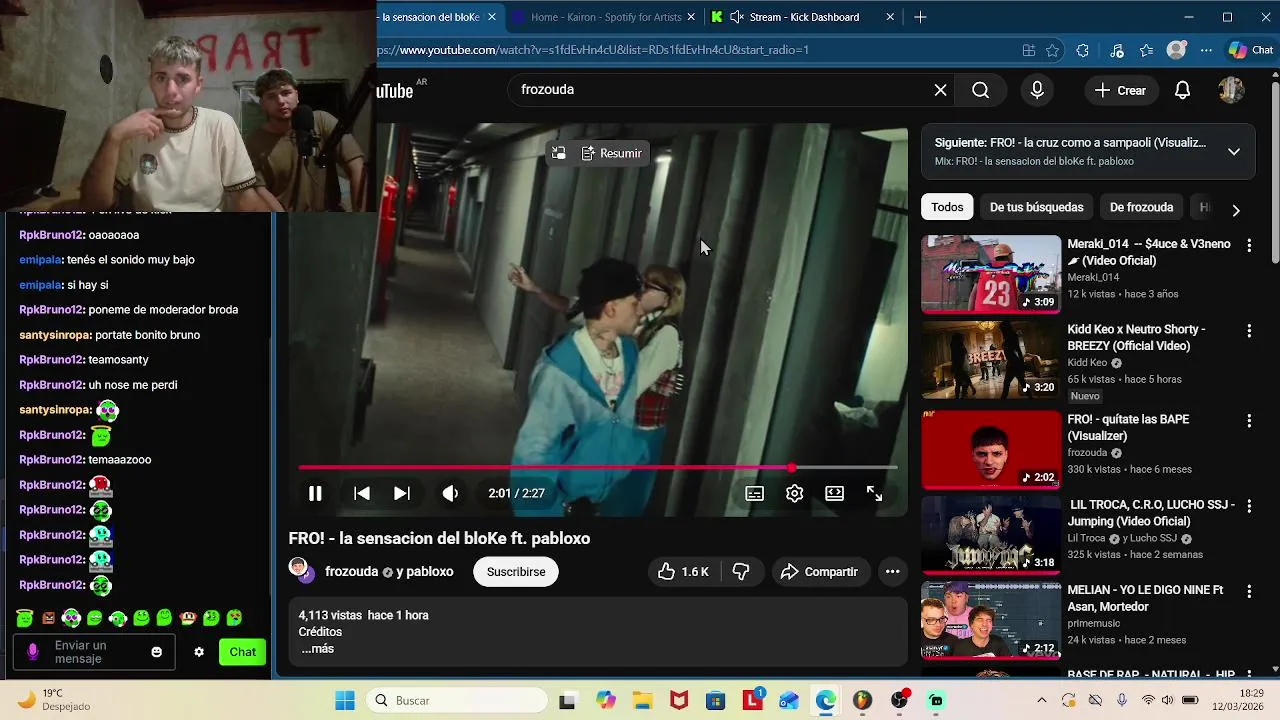This screenshot has height=720, width=1280.
Task: Open the weather widget 19°C
Action: tap(55, 700)
